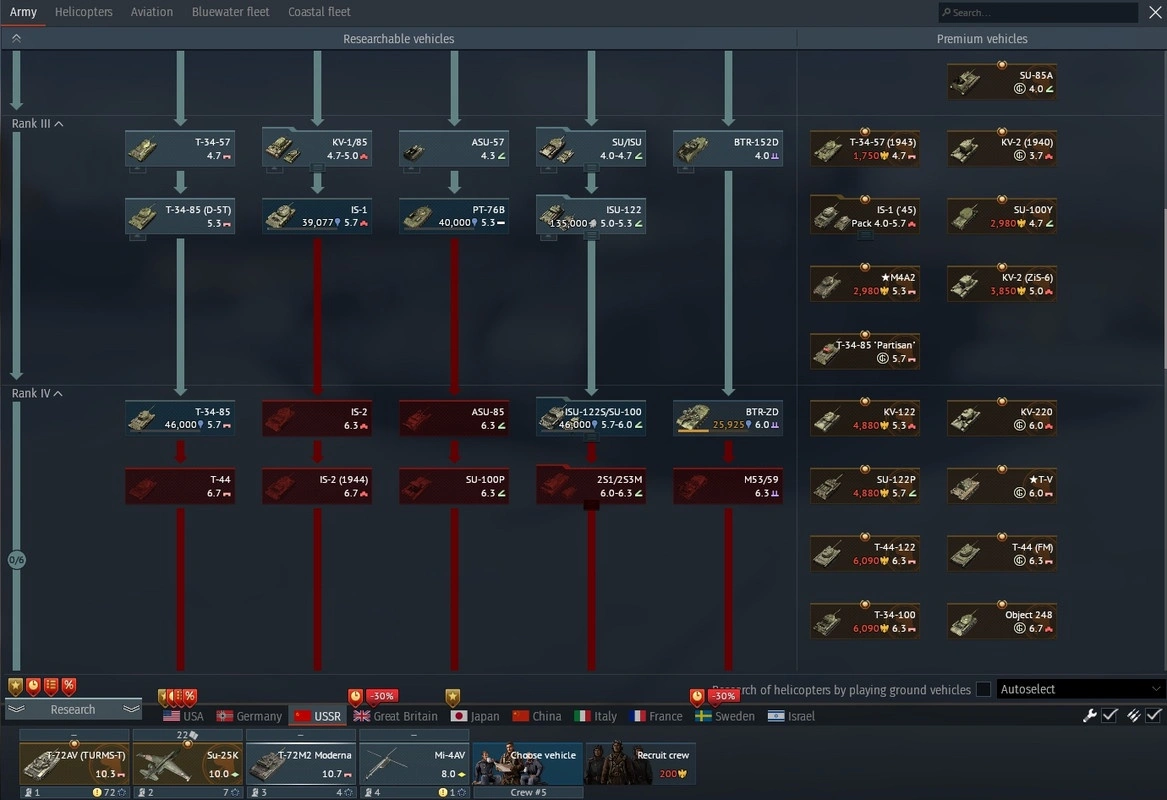The image size is (1167, 800).
Task: Open the Bluewater fleet tab
Action: (x=230, y=12)
